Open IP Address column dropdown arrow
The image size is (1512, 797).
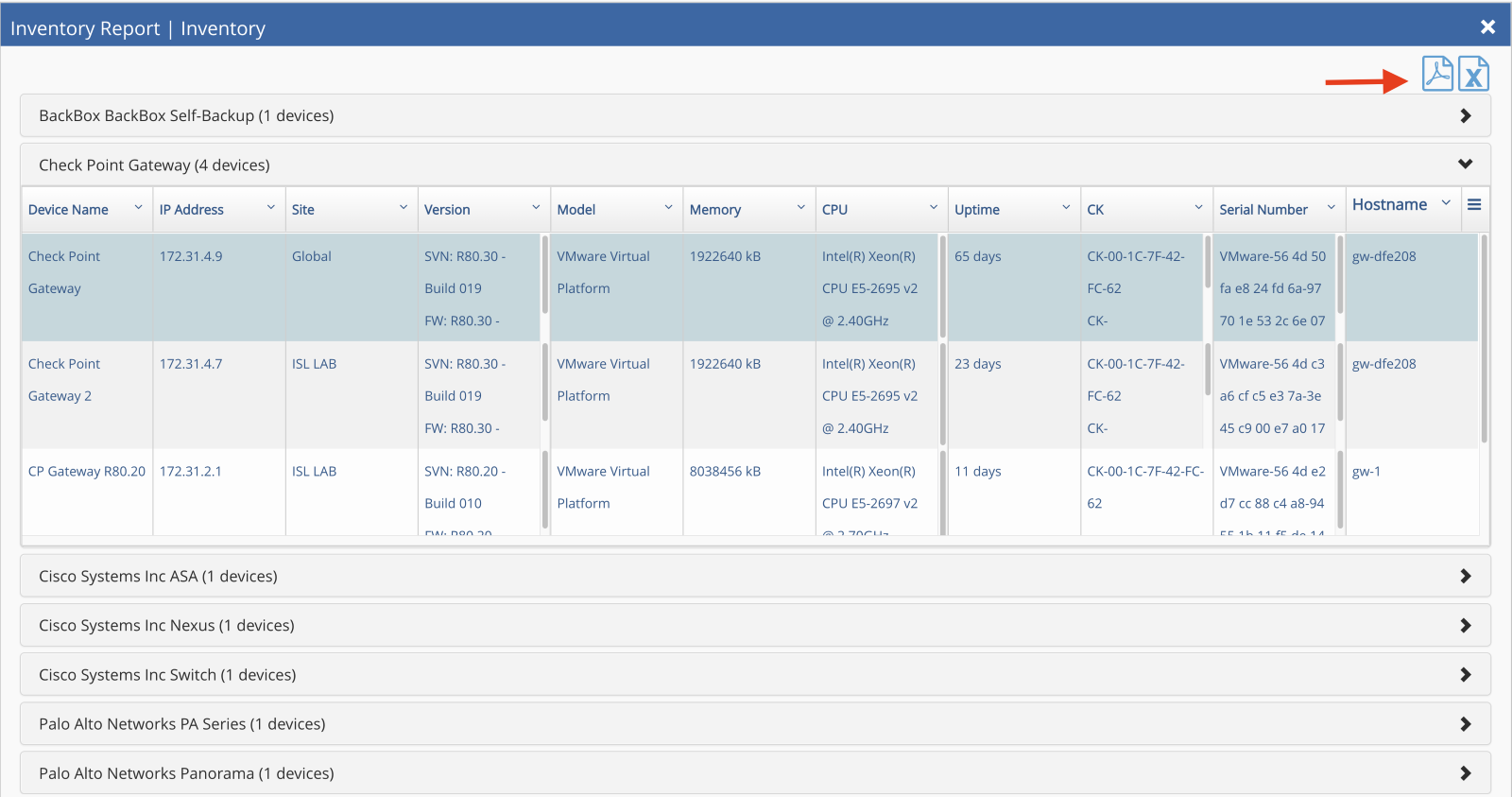point(270,208)
